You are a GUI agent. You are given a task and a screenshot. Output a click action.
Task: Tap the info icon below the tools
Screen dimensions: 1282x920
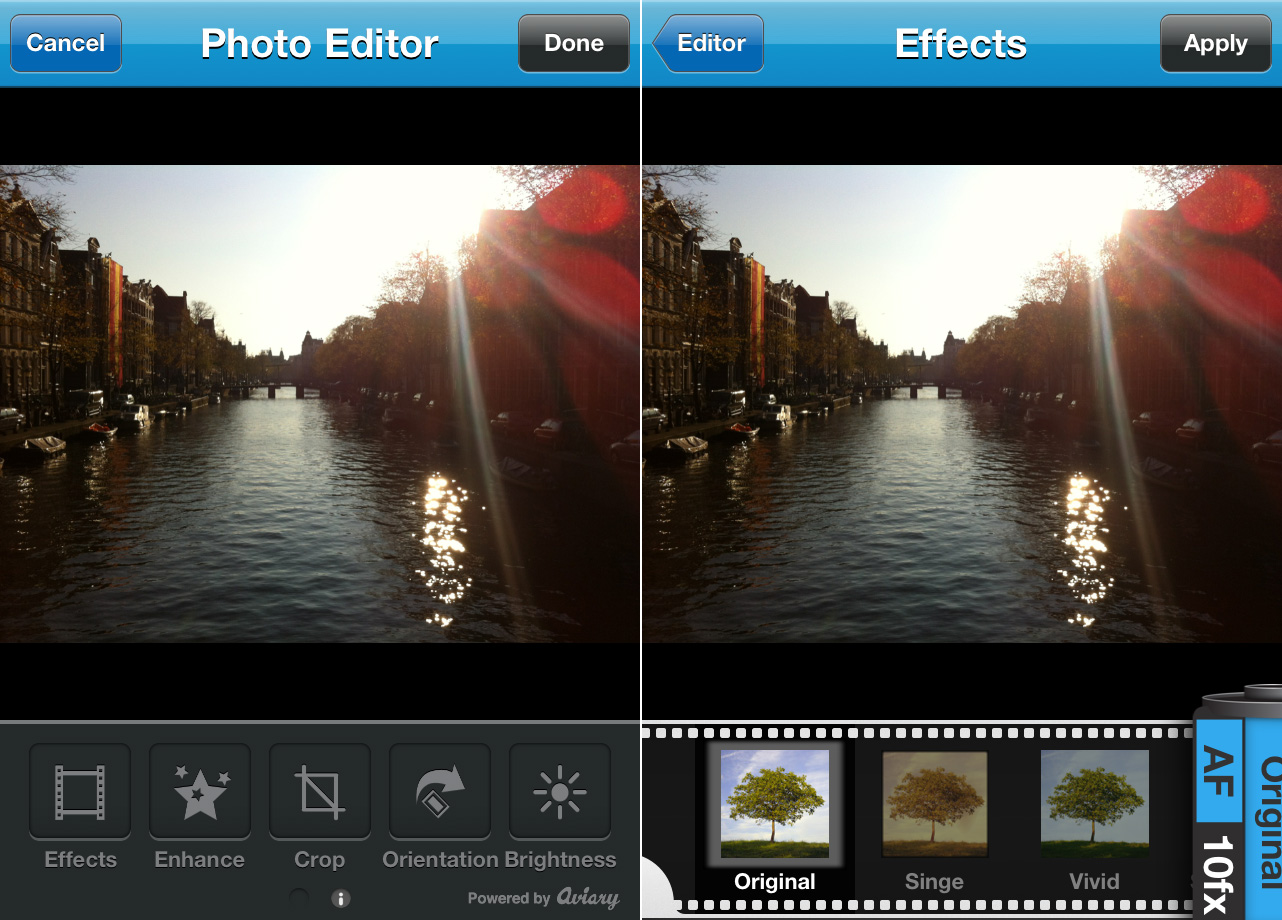pyautogui.click(x=341, y=898)
